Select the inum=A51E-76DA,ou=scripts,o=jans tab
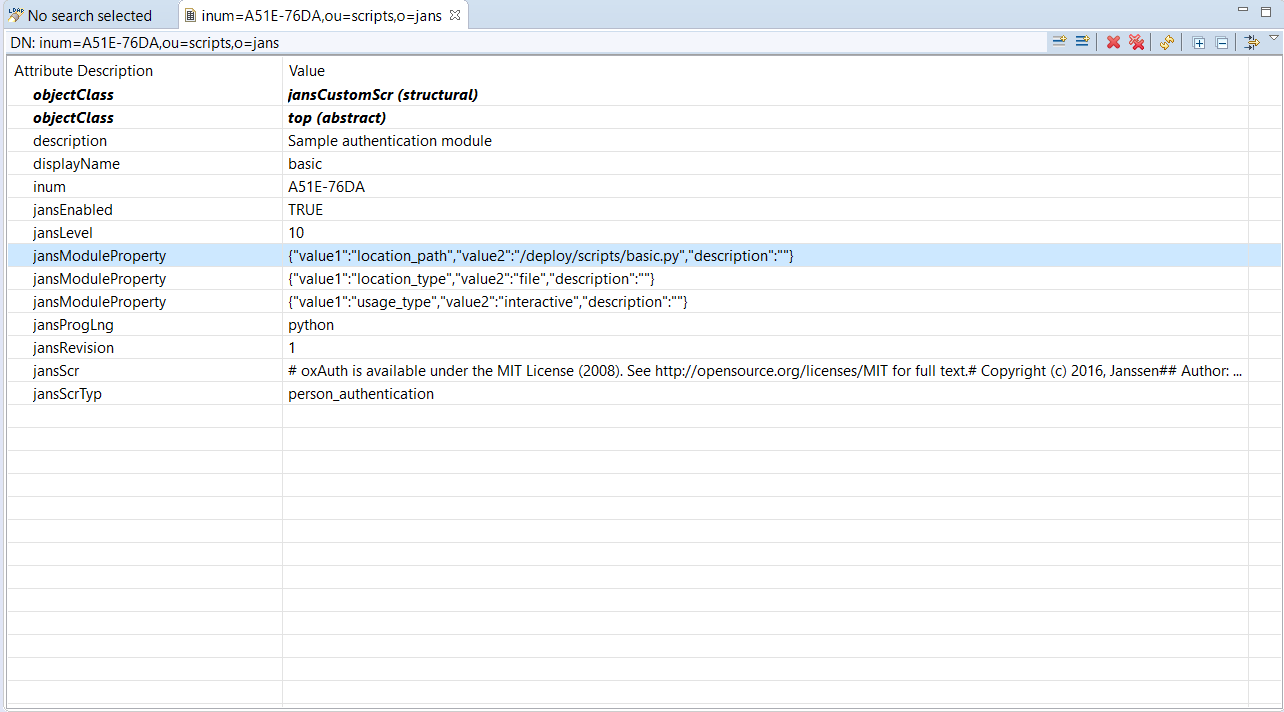Viewport: 1284px width, 712px height. click(320, 15)
